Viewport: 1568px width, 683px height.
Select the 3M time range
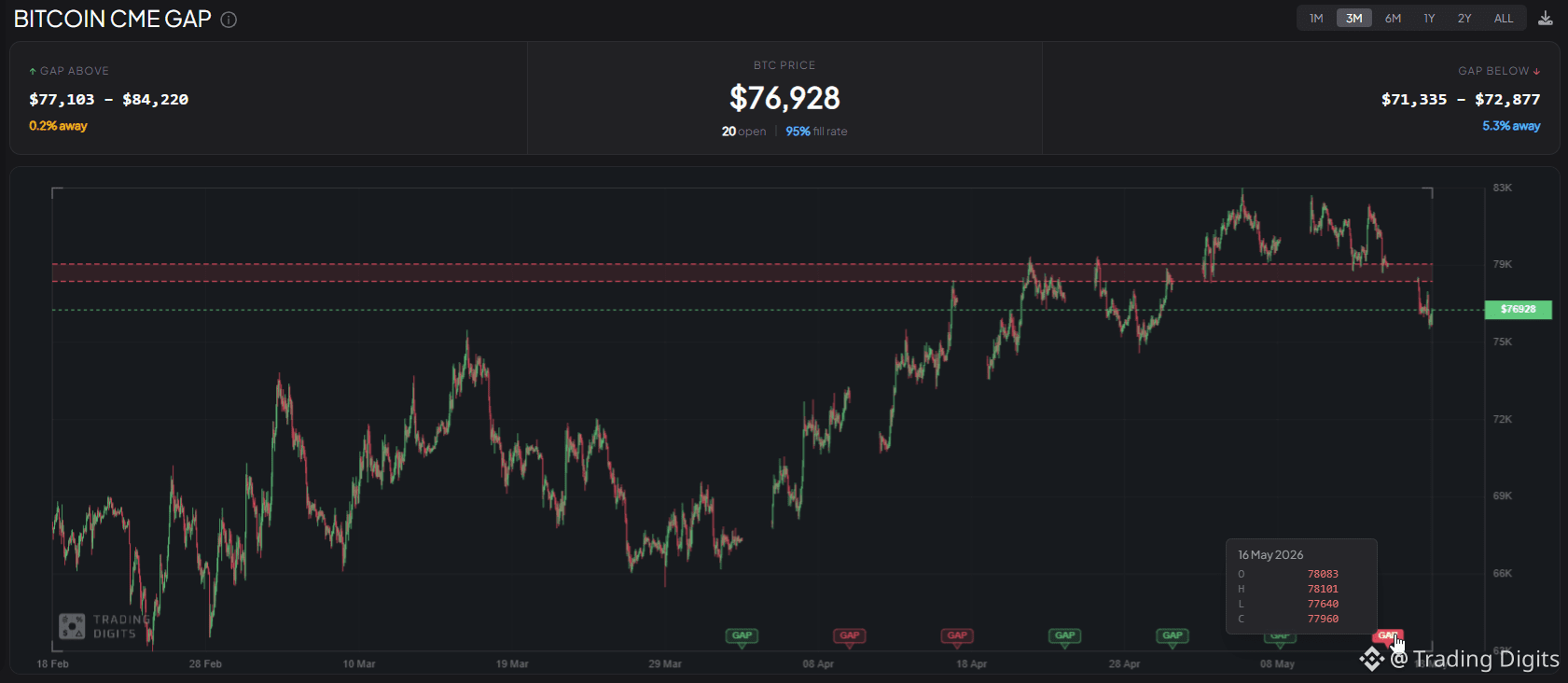coord(1354,19)
